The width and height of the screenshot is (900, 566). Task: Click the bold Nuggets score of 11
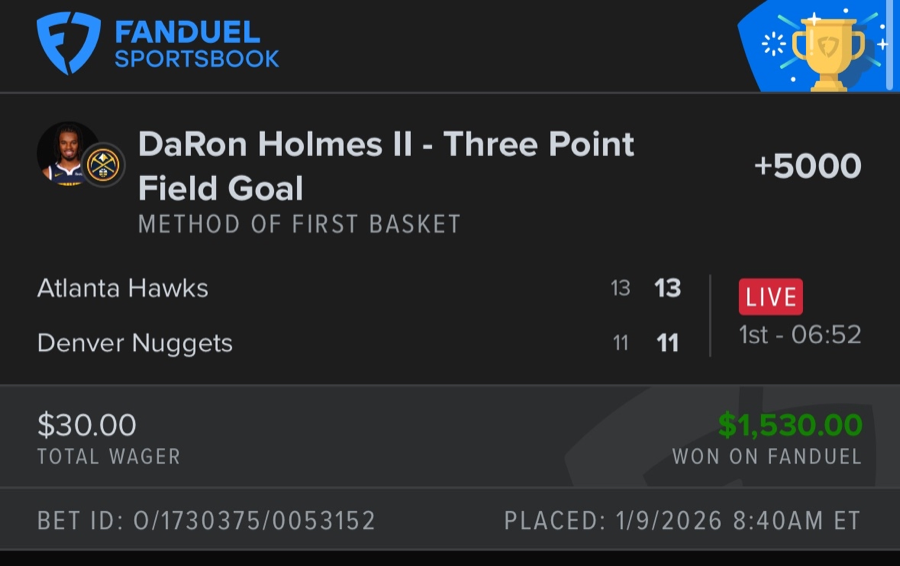pos(667,343)
